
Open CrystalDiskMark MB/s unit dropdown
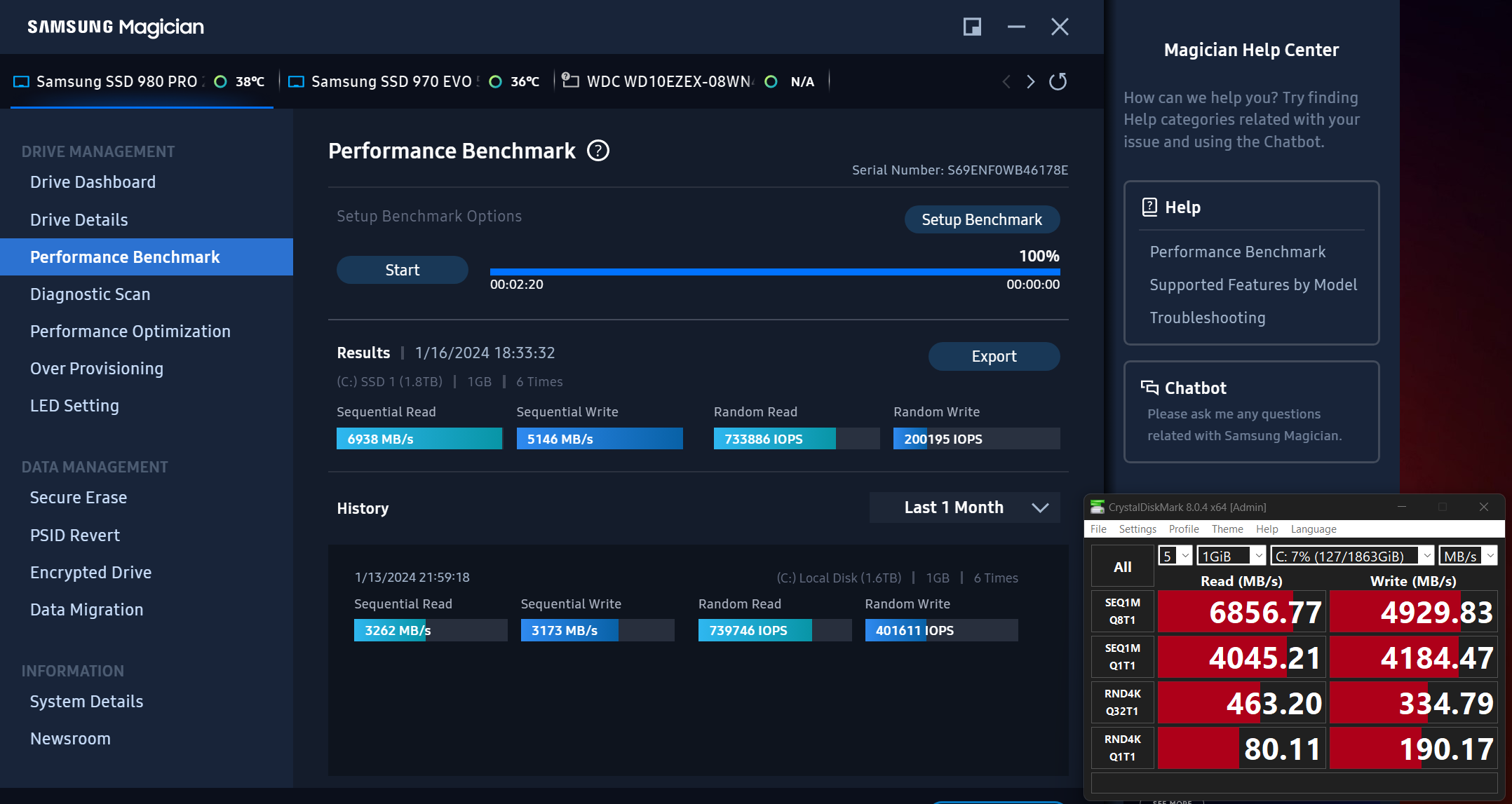tap(1468, 556)
